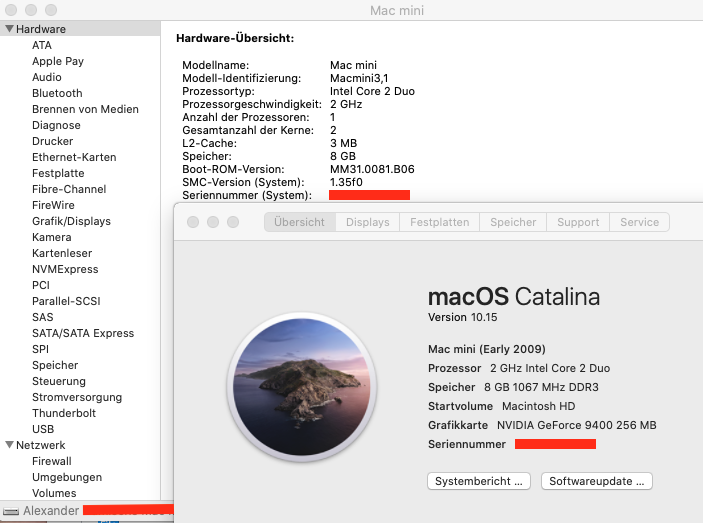Screen dimensions: 703x523
Task: Select Apple Pay in the sidebar
Action: point(58,61)
